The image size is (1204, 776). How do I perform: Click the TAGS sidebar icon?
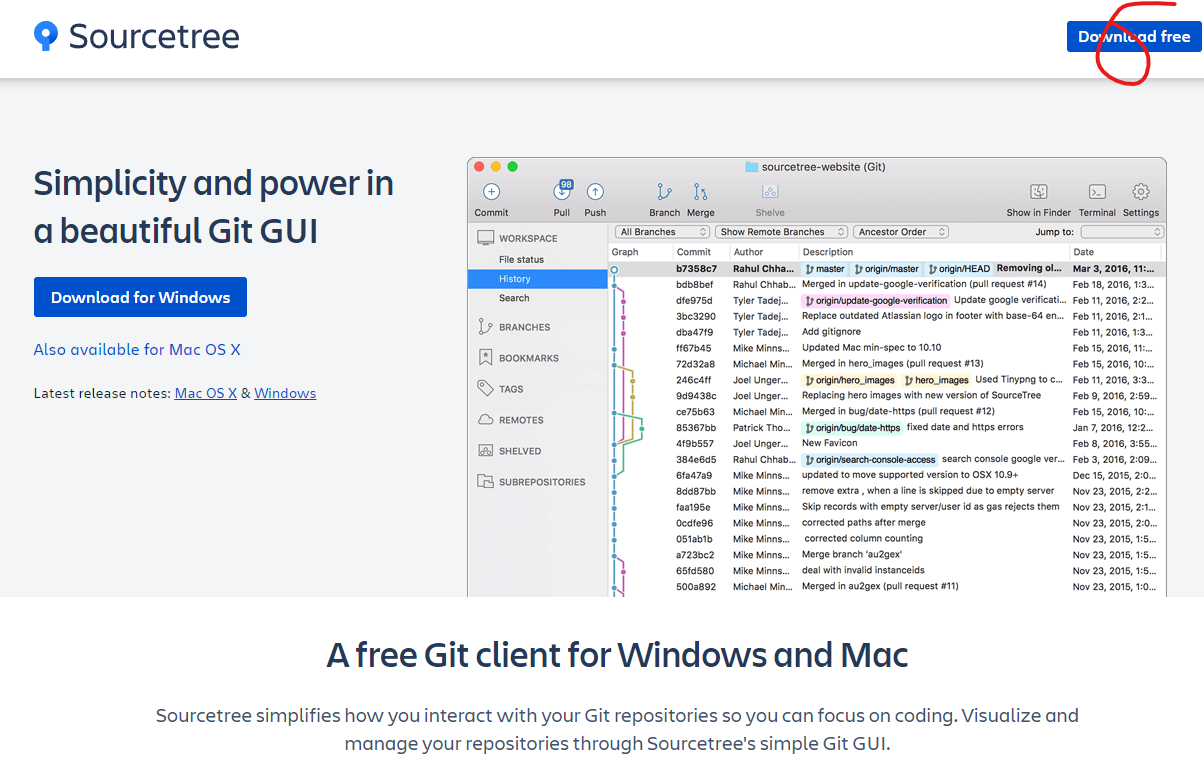click(486, 389)
